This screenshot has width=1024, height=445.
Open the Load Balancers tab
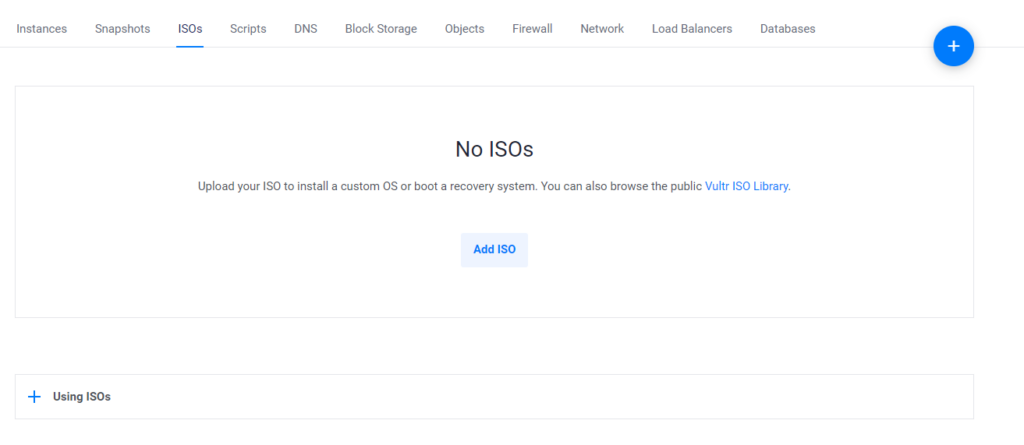692,29
